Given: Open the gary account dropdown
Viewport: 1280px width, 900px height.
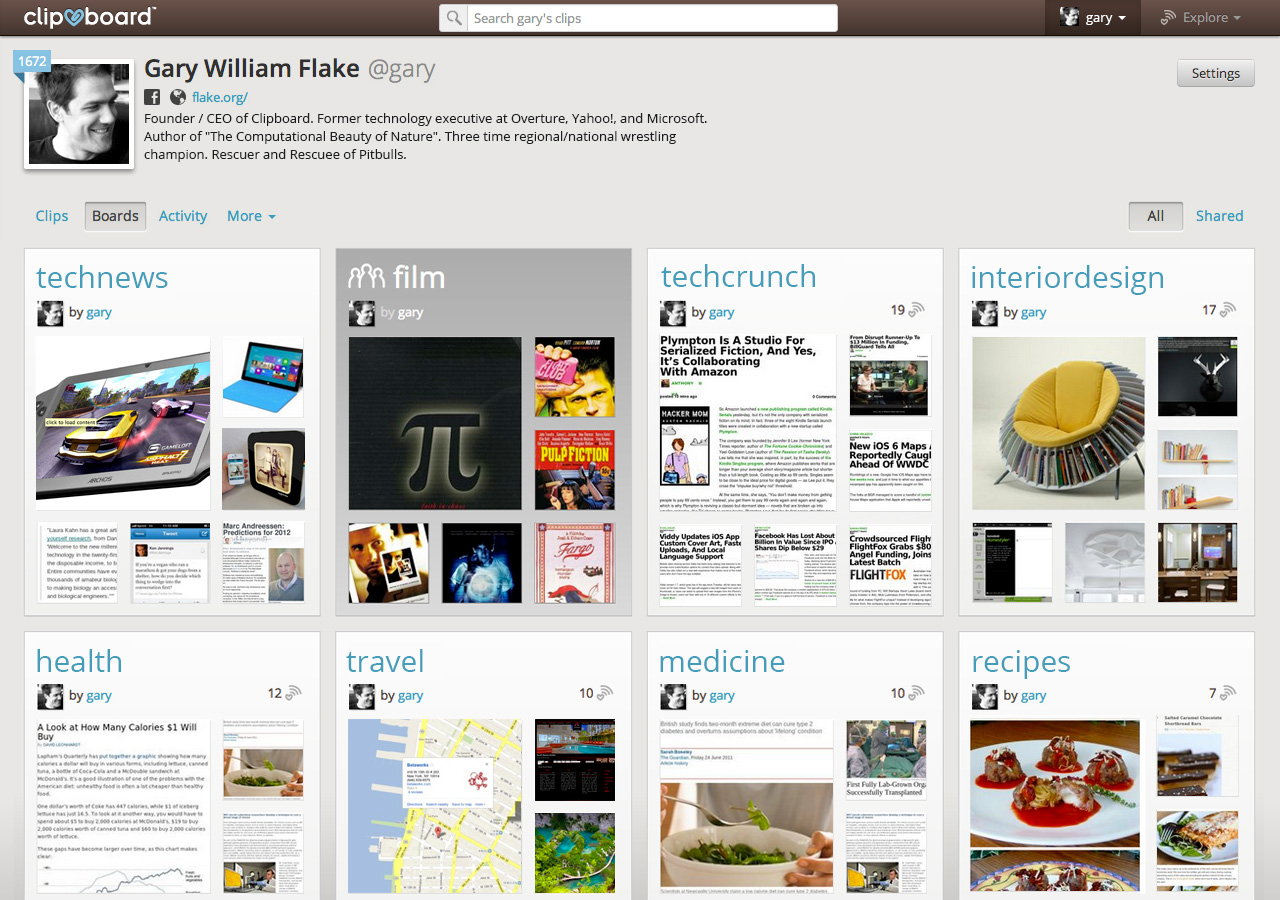Looking at the screenshot, I should tap(1093, 17).
